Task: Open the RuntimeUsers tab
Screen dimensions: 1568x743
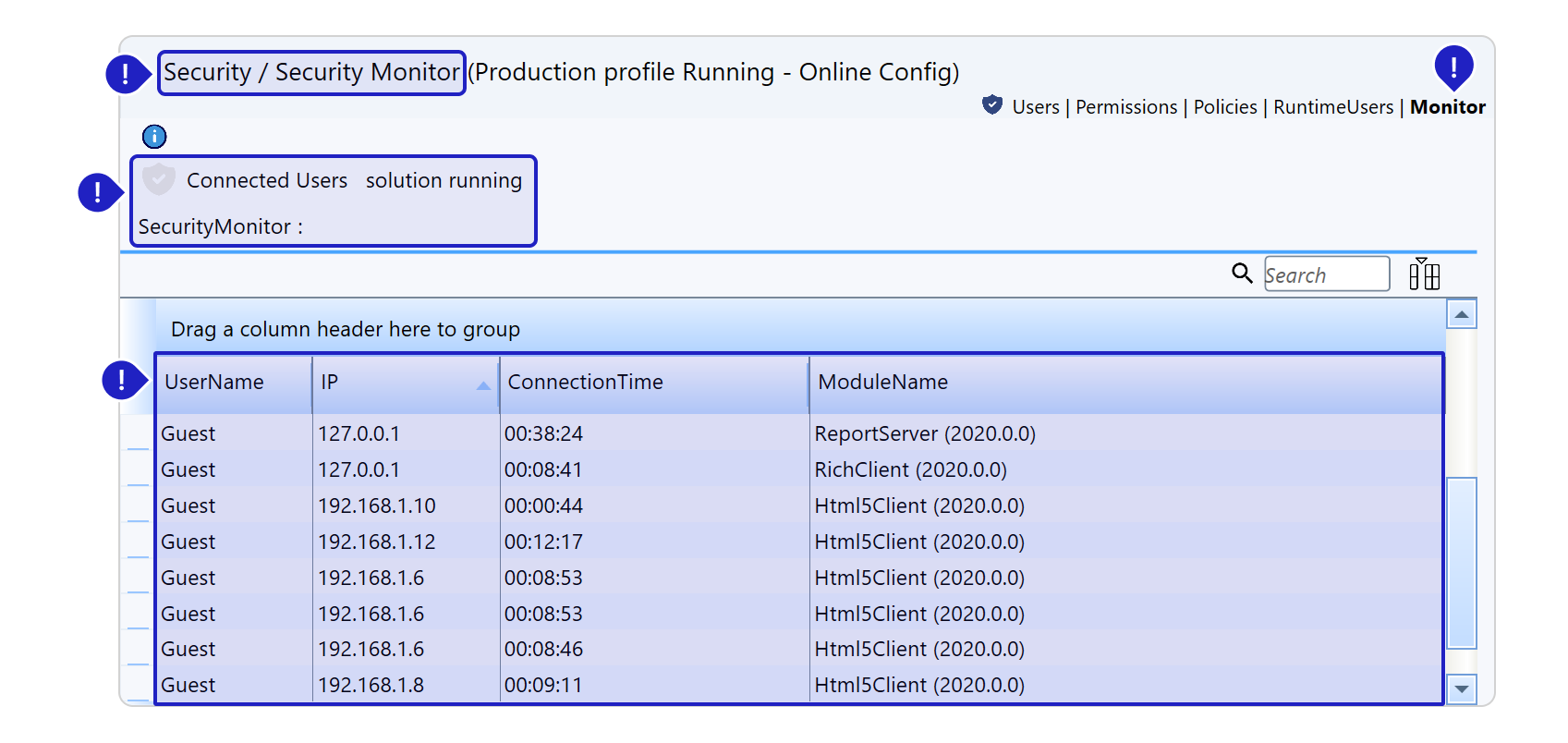Action: (x=1332, y=107)
